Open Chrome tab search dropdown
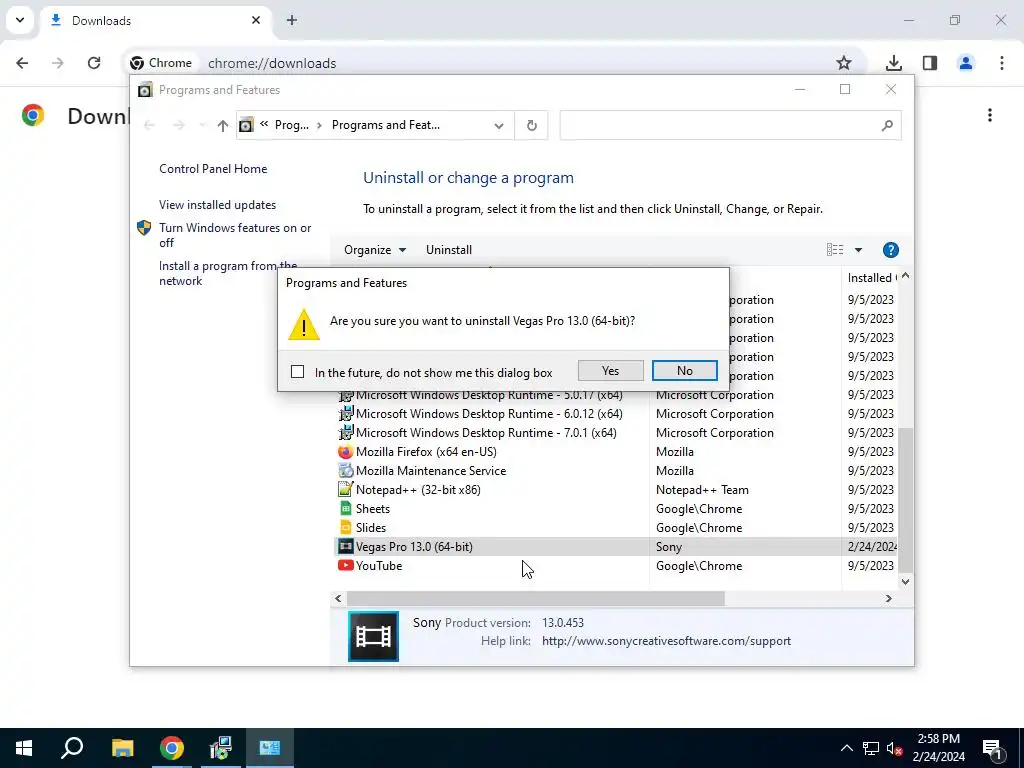 (x=20, y=20)
